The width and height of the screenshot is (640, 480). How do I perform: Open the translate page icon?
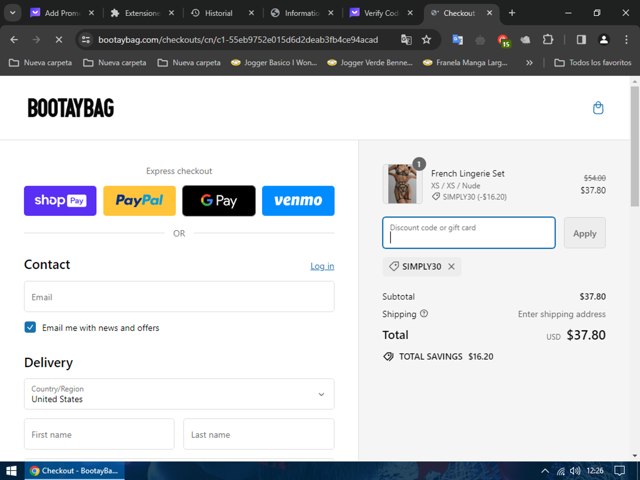coord(406,40)
